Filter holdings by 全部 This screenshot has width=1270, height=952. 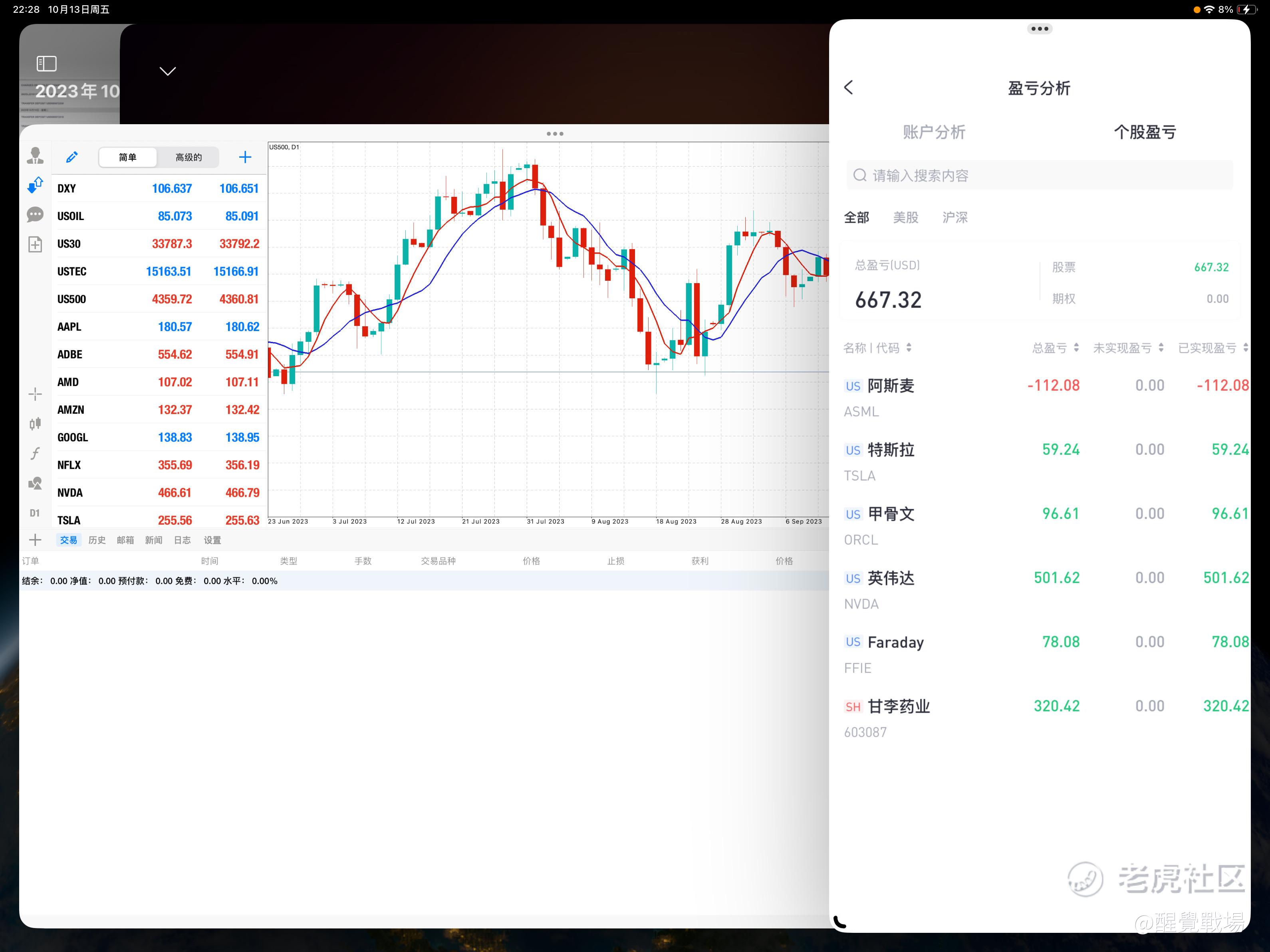(857, 218)
